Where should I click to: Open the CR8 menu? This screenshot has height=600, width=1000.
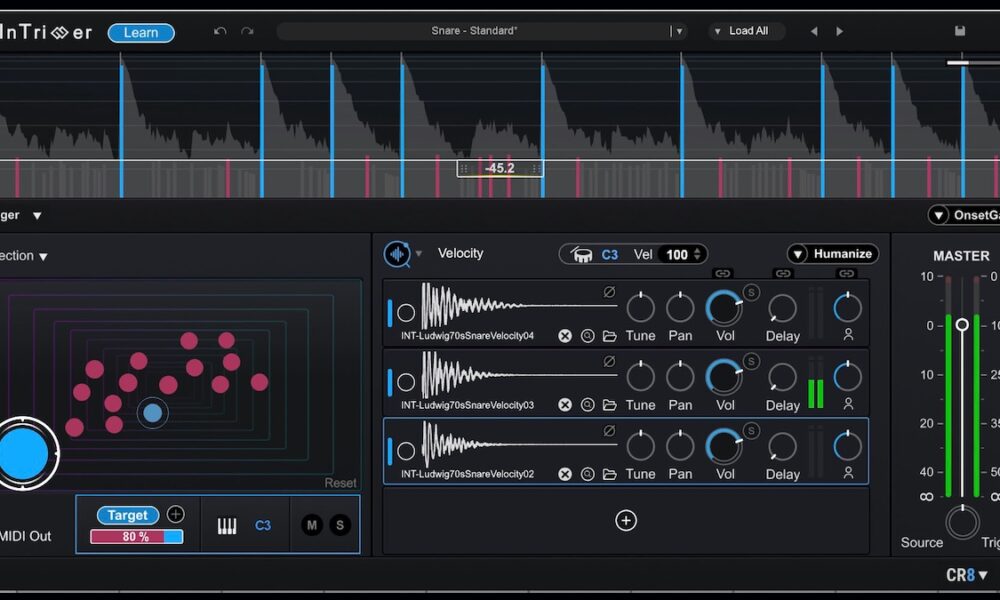[967, 575]
